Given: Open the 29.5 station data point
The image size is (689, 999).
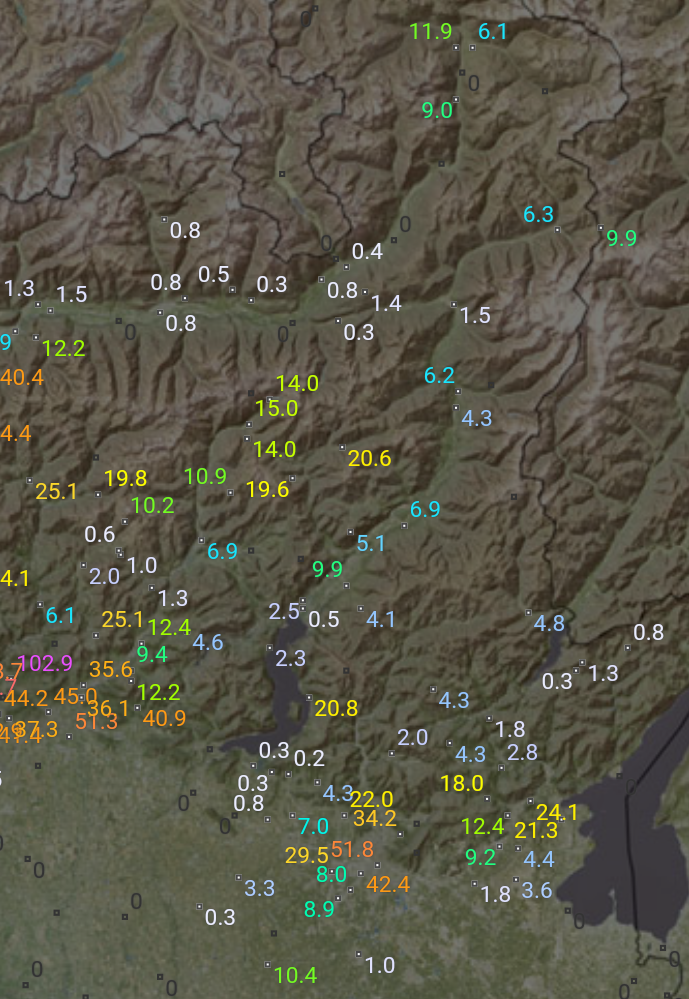Looking at the screenshot, I should 306,855.
